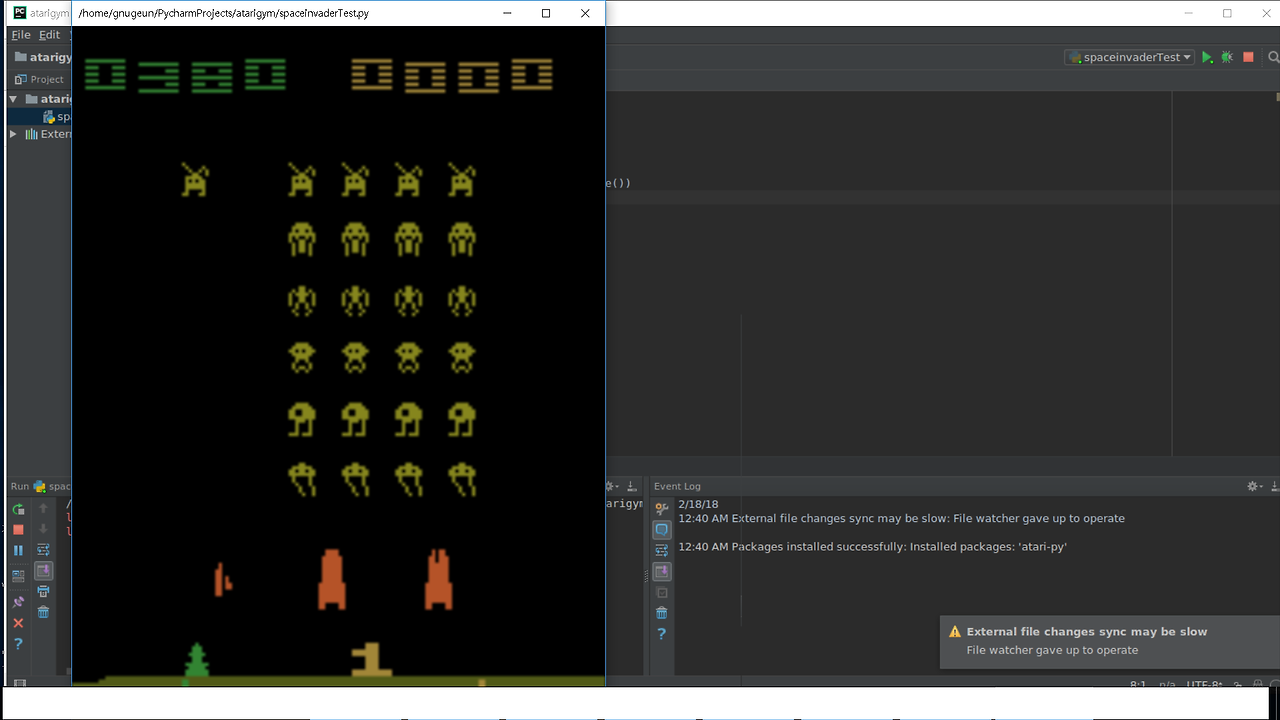This screenshot has height=720, width=1280.
Task: Click the down stack trace arrow in Run panel
Action: [x=43, y=529]
